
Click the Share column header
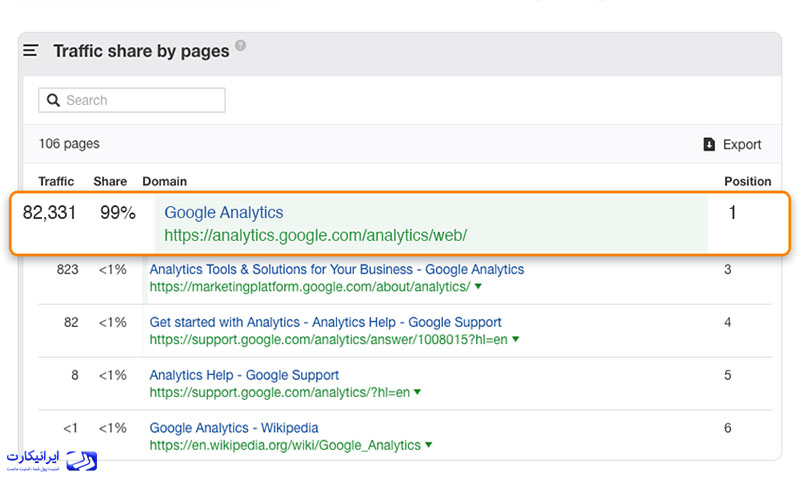(x=110, y=182)
